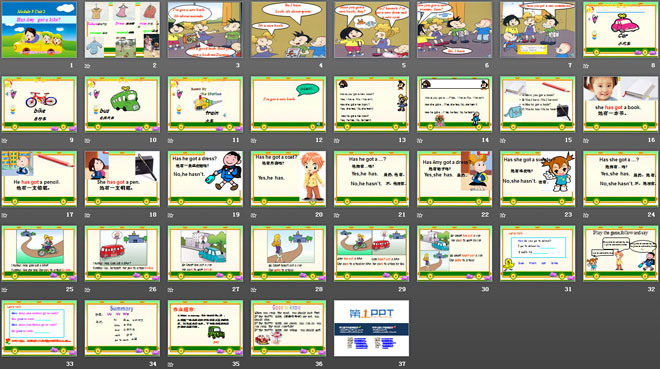Click the animation star under slide 9
This screenshot has height=369, width=660.
pyautogui.click(x=5, y=141)
